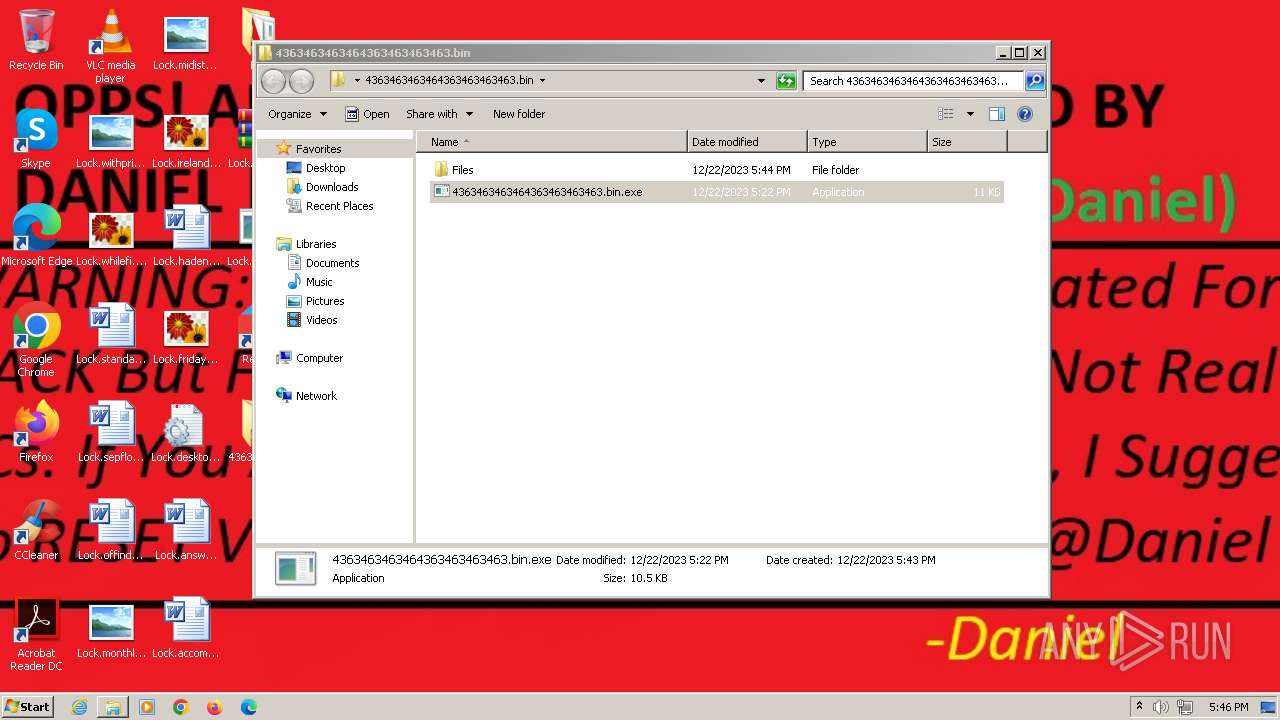Click Explorer Back navigation button
This screenshot has height=720, width=1280.
click(x=273, y=81)
